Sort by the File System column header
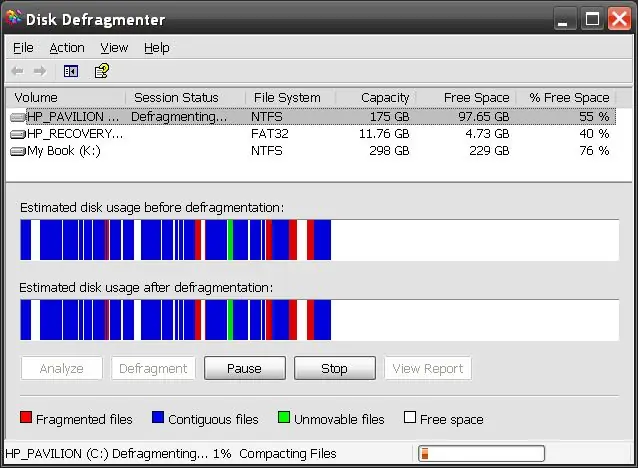Viewport: 638px width, 468px height. (290, 98)
